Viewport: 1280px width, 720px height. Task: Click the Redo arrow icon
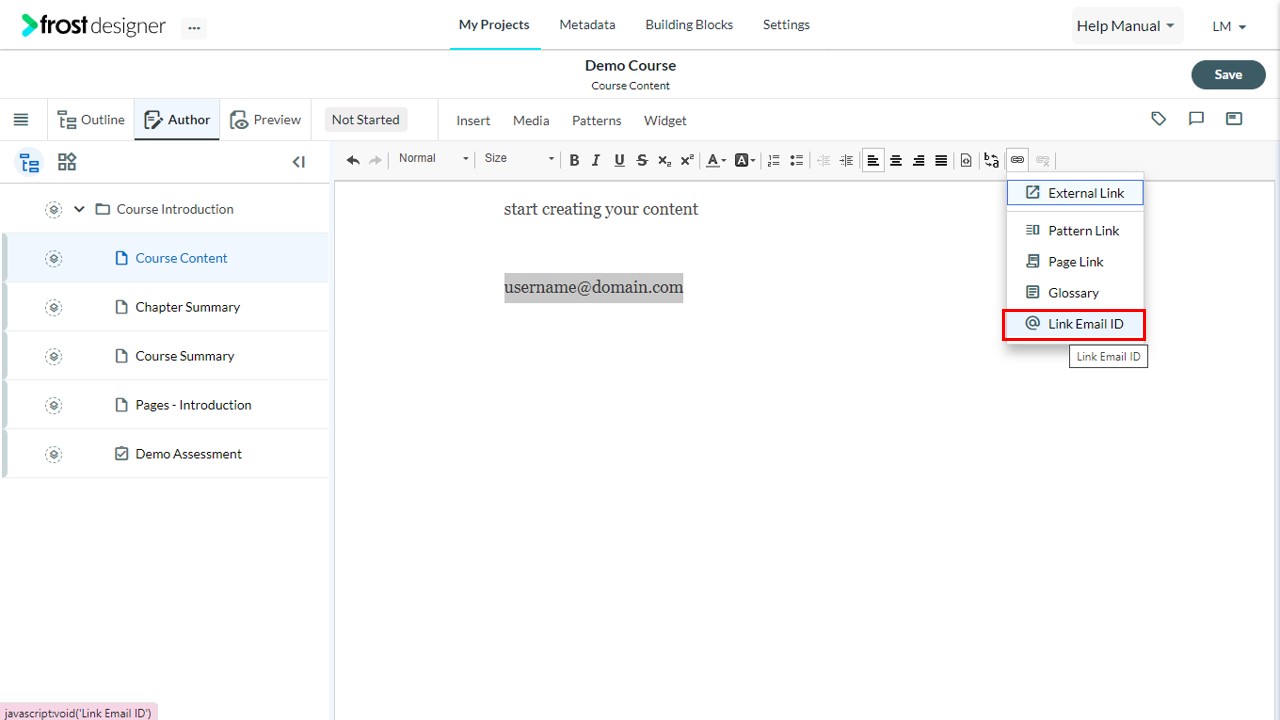click(x=376, y=160)
